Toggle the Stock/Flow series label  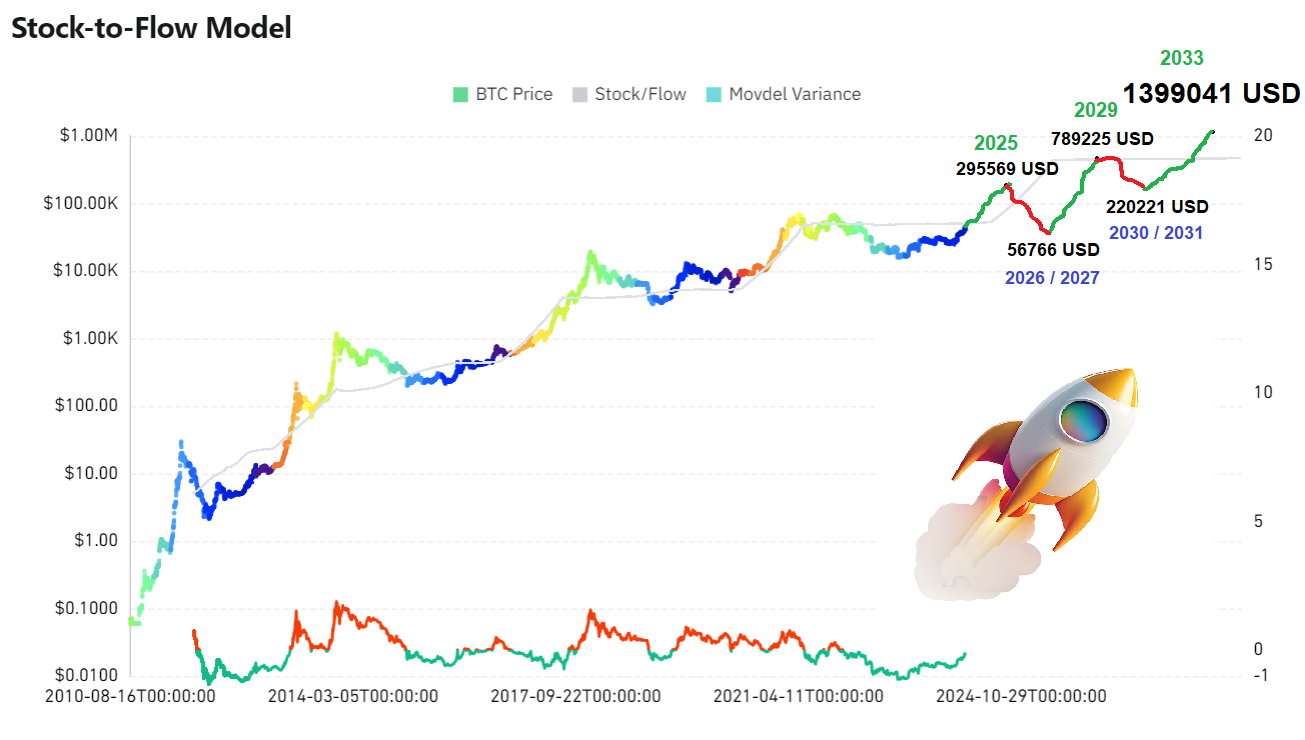(x=640, y=94)
